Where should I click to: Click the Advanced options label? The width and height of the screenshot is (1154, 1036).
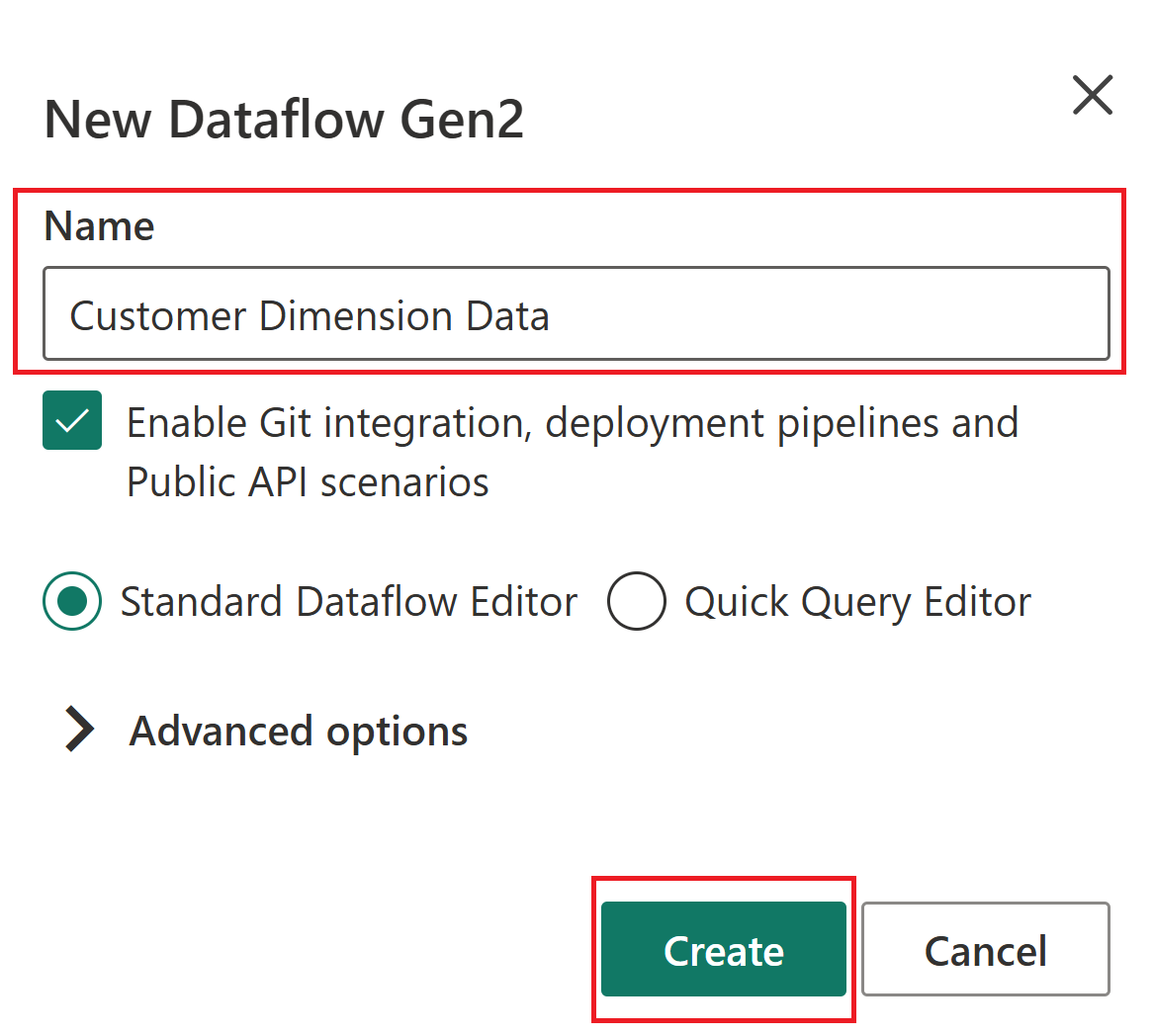pyautogui.click(x=299, y=732)
